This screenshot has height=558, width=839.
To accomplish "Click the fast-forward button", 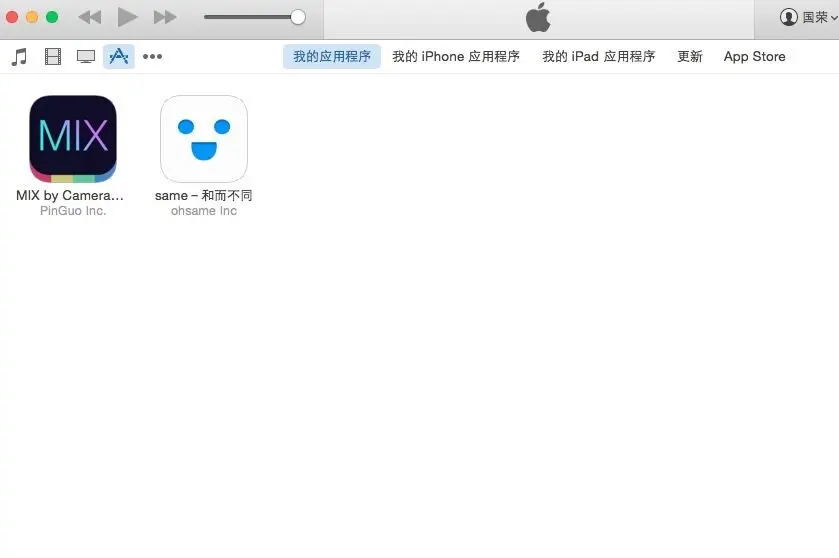I will [165, 17].
